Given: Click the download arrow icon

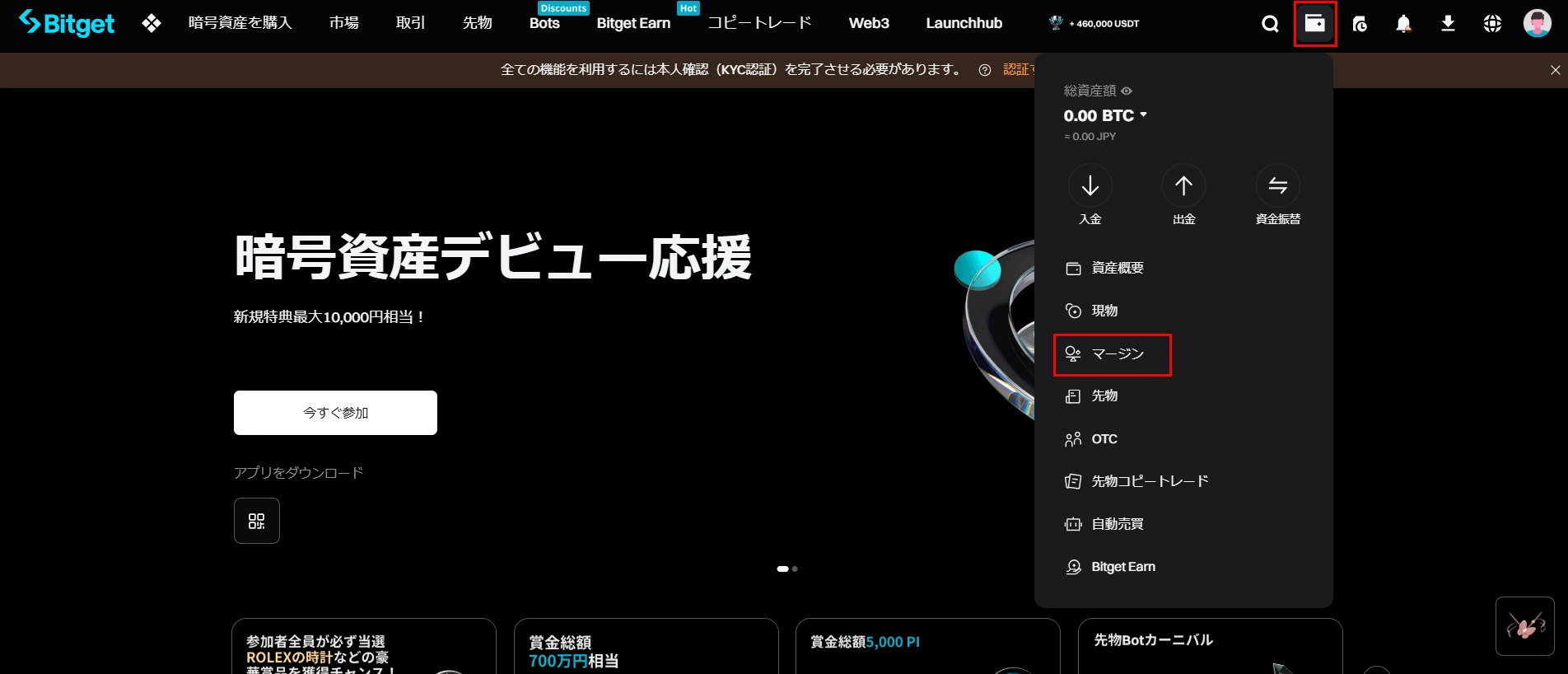Looking at the screenshot, I should pyautogui.click(x=1448, y=24).
